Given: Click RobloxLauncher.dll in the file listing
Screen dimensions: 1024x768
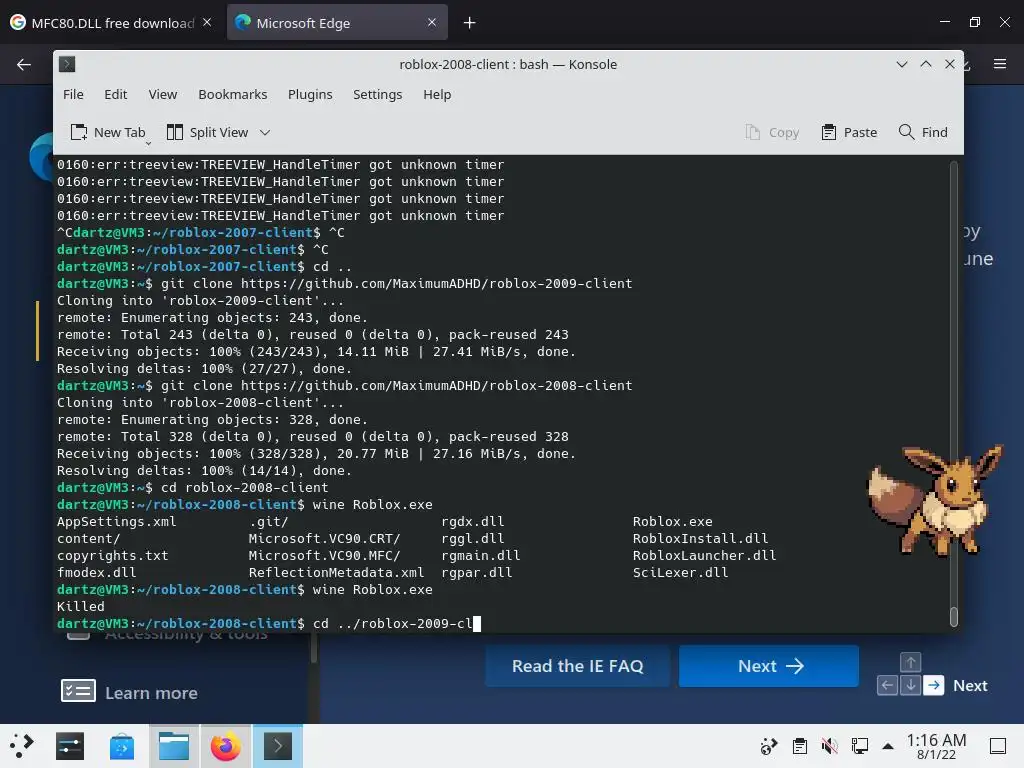Looking at the screenshot, I should coord(704,556).
